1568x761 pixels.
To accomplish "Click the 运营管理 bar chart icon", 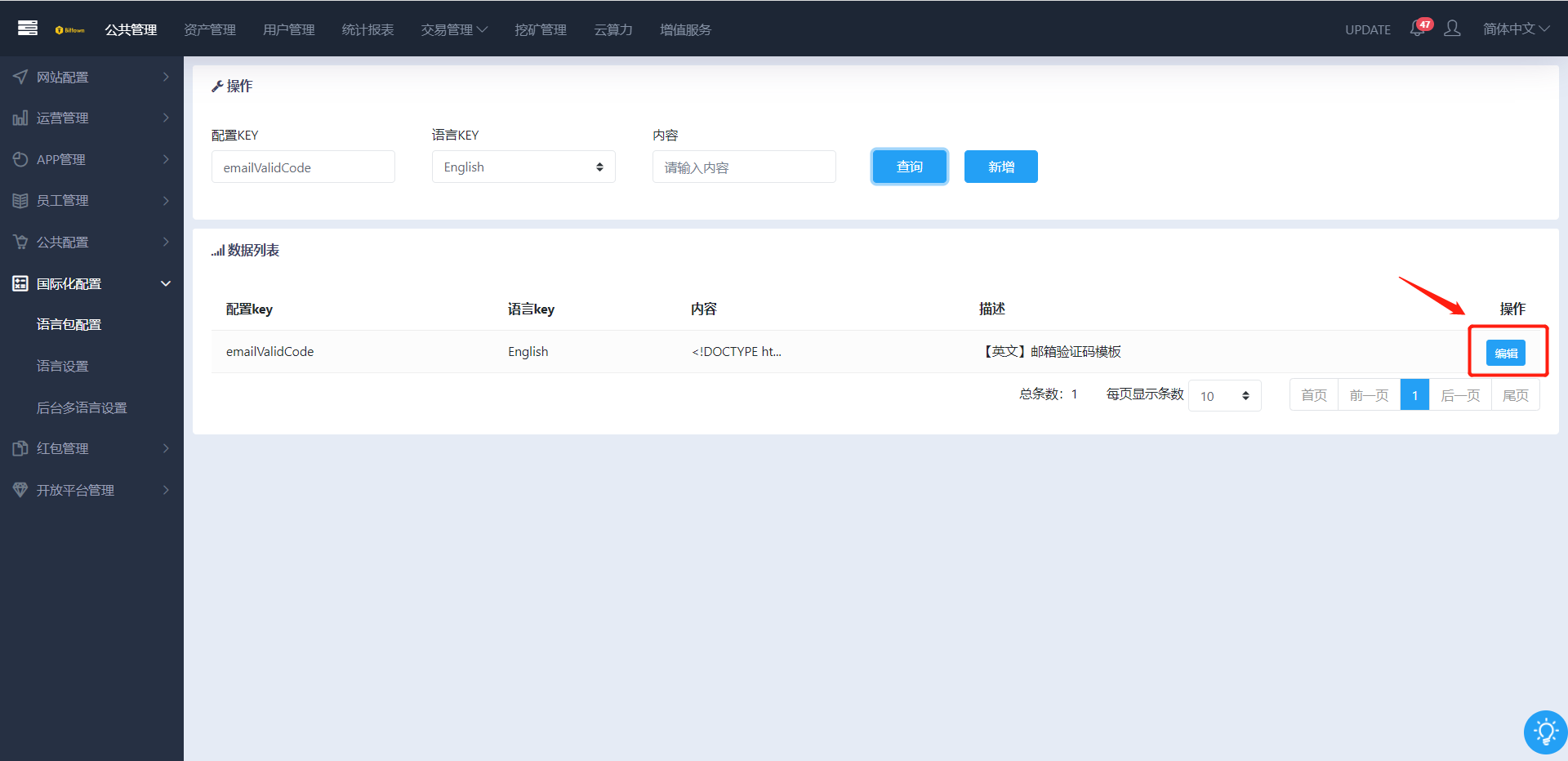I will (20, 118).
